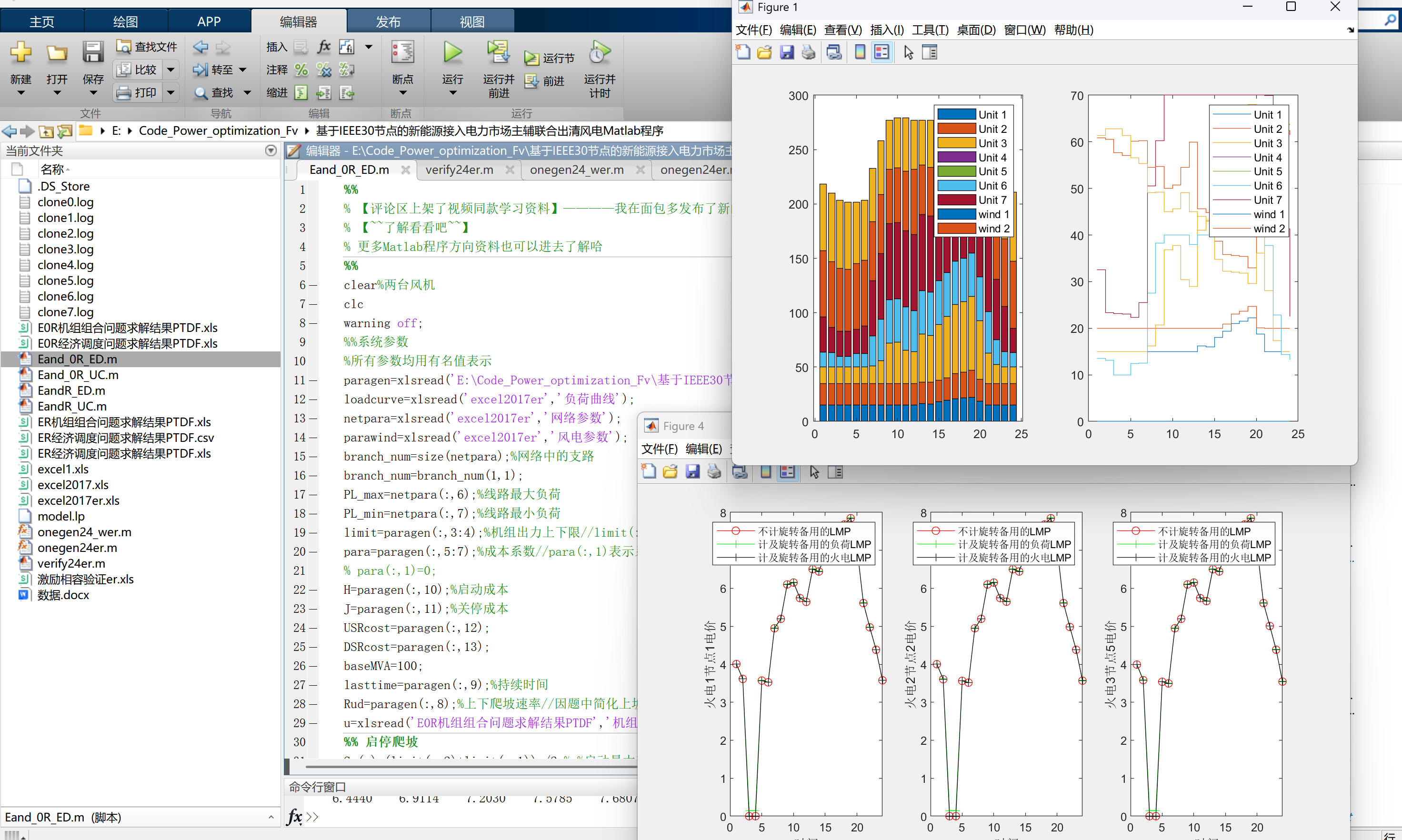Click Insert Legend icon in Figure 1 toolbar
This screenshot has width=1402, height=840.
tap(882, 53)
